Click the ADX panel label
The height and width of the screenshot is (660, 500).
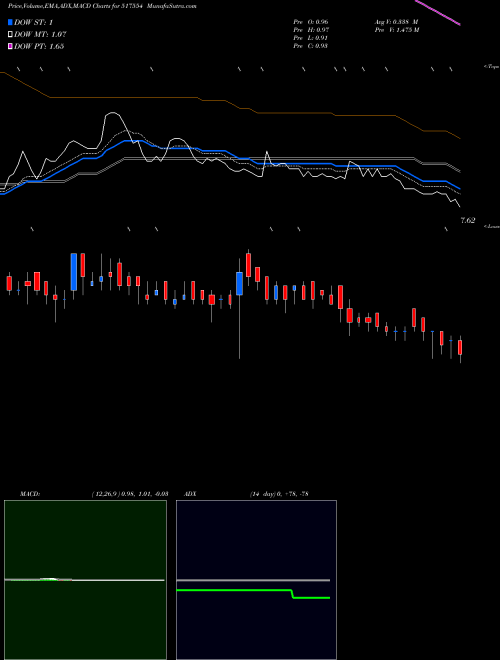click(x=190, y=494)
